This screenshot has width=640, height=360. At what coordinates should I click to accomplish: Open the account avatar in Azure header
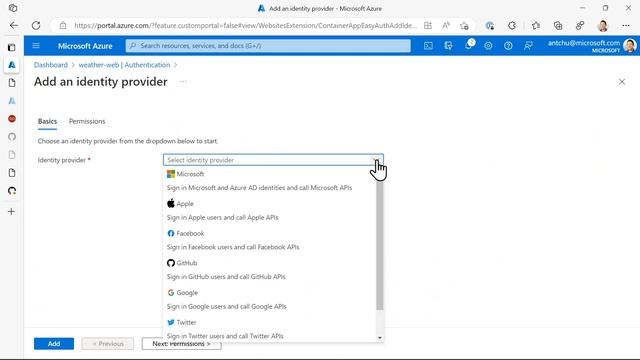point(630,46)
